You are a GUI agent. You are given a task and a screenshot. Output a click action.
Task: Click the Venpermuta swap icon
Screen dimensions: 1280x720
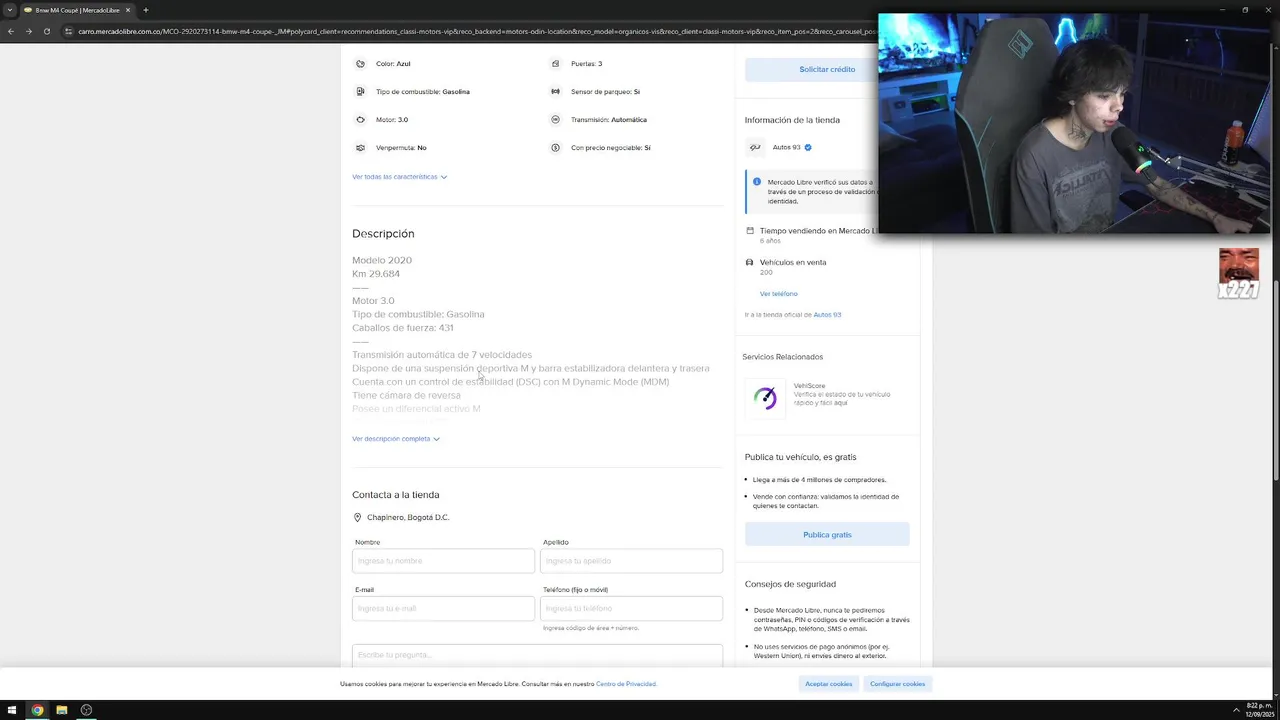point(360,148)
